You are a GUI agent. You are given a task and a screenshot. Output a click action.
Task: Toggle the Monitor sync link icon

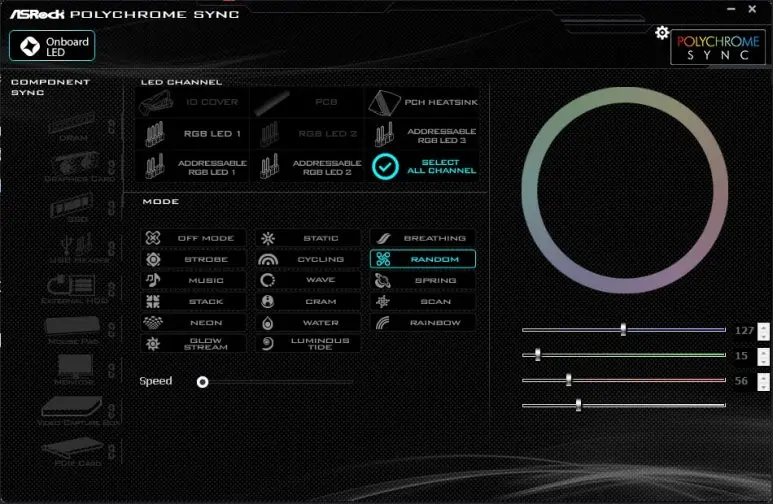click(x=112, y=371)
